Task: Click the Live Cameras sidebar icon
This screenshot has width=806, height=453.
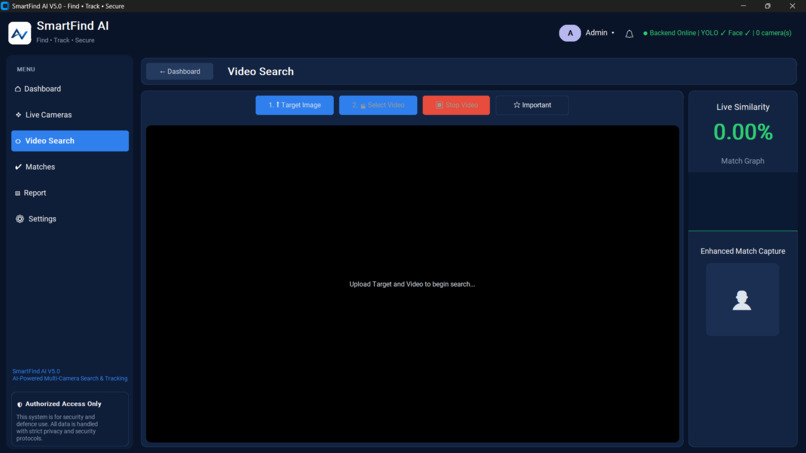Action: 19,115
